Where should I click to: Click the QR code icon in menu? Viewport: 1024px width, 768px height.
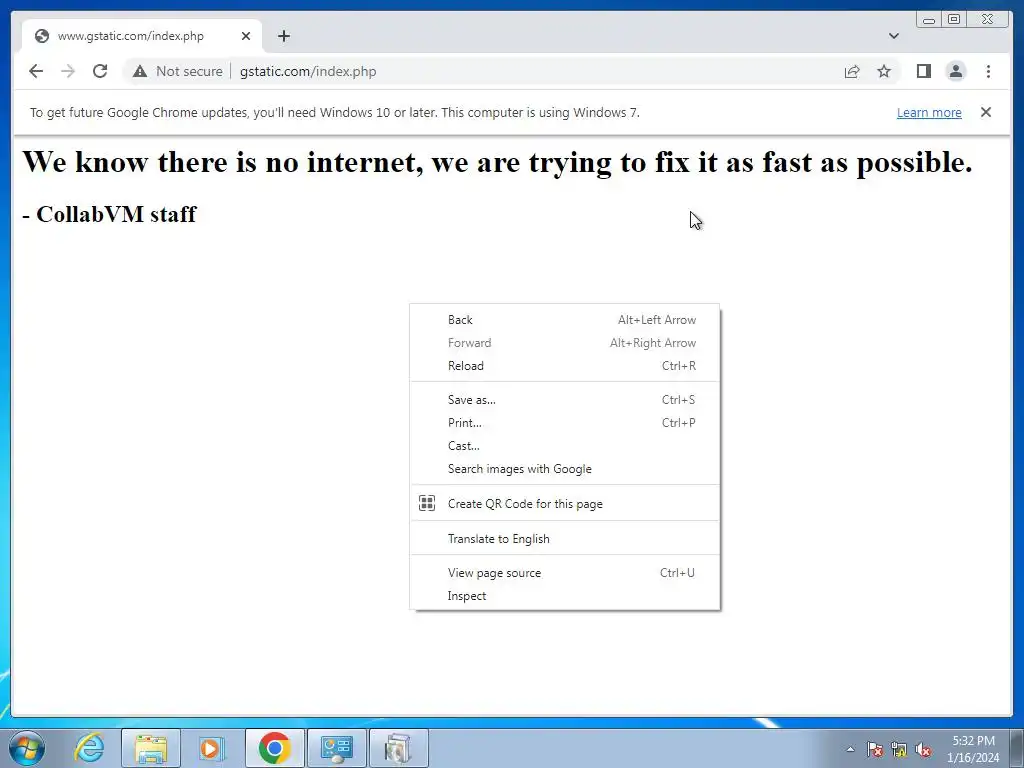(x=427, y=503)
